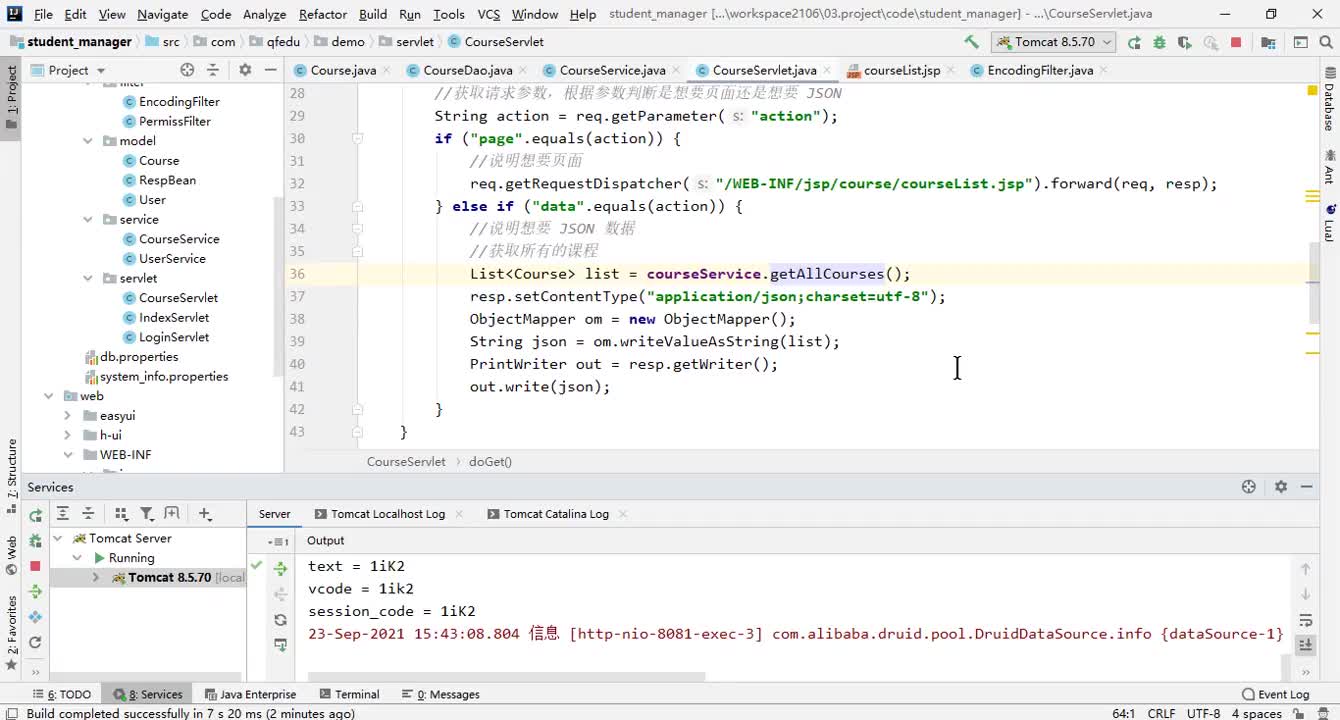The image size is (1340, 720).
Task: Open Services panel settings gear
Action: [x=1280, y=487]
